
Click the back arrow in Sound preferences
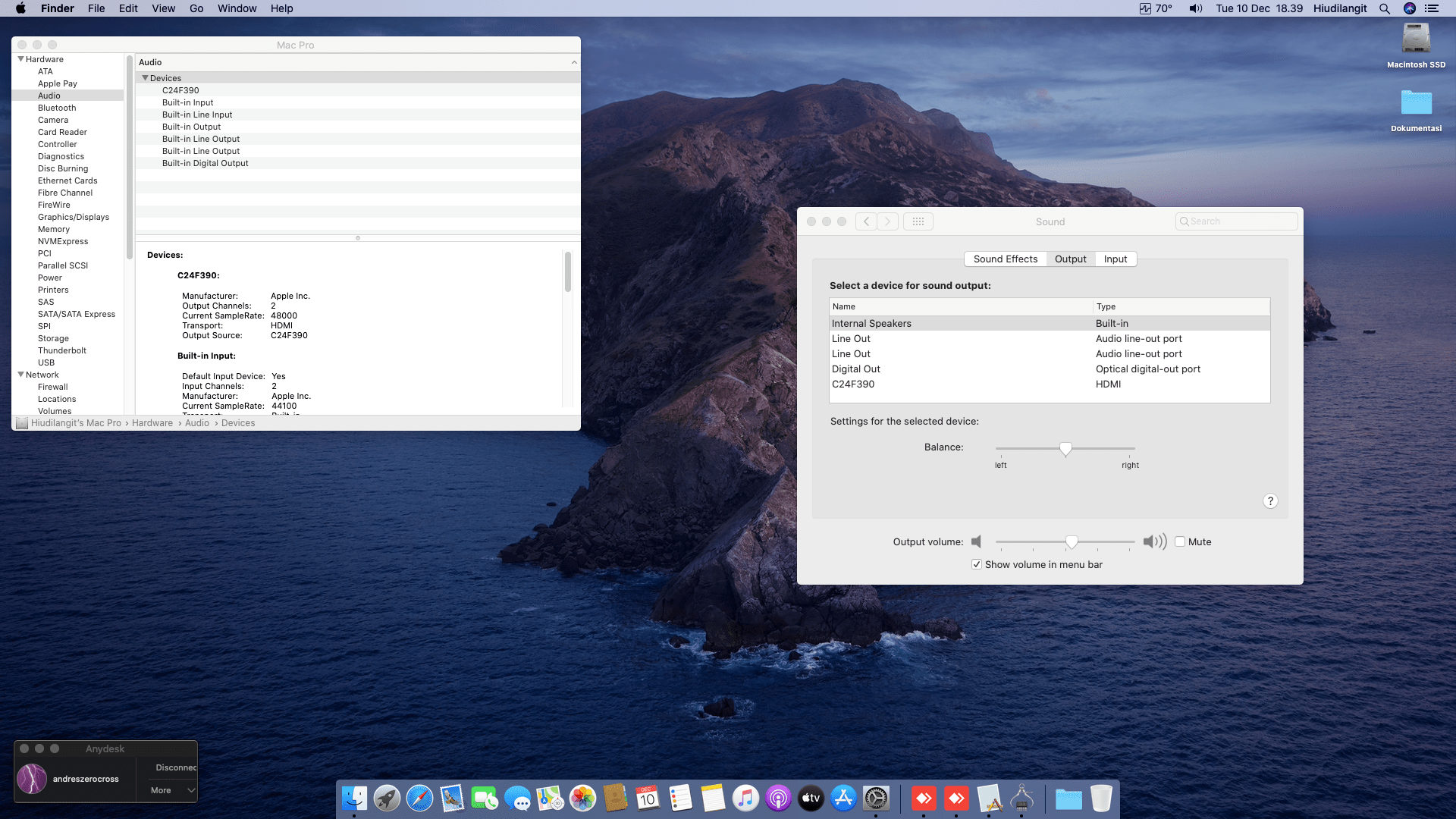(866, 221)
